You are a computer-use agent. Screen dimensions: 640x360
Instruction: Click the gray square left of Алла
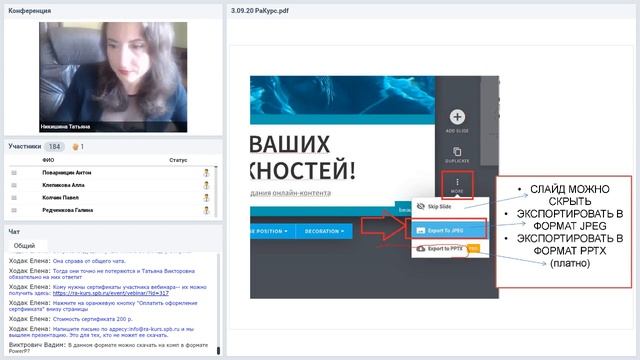point(14,185)
